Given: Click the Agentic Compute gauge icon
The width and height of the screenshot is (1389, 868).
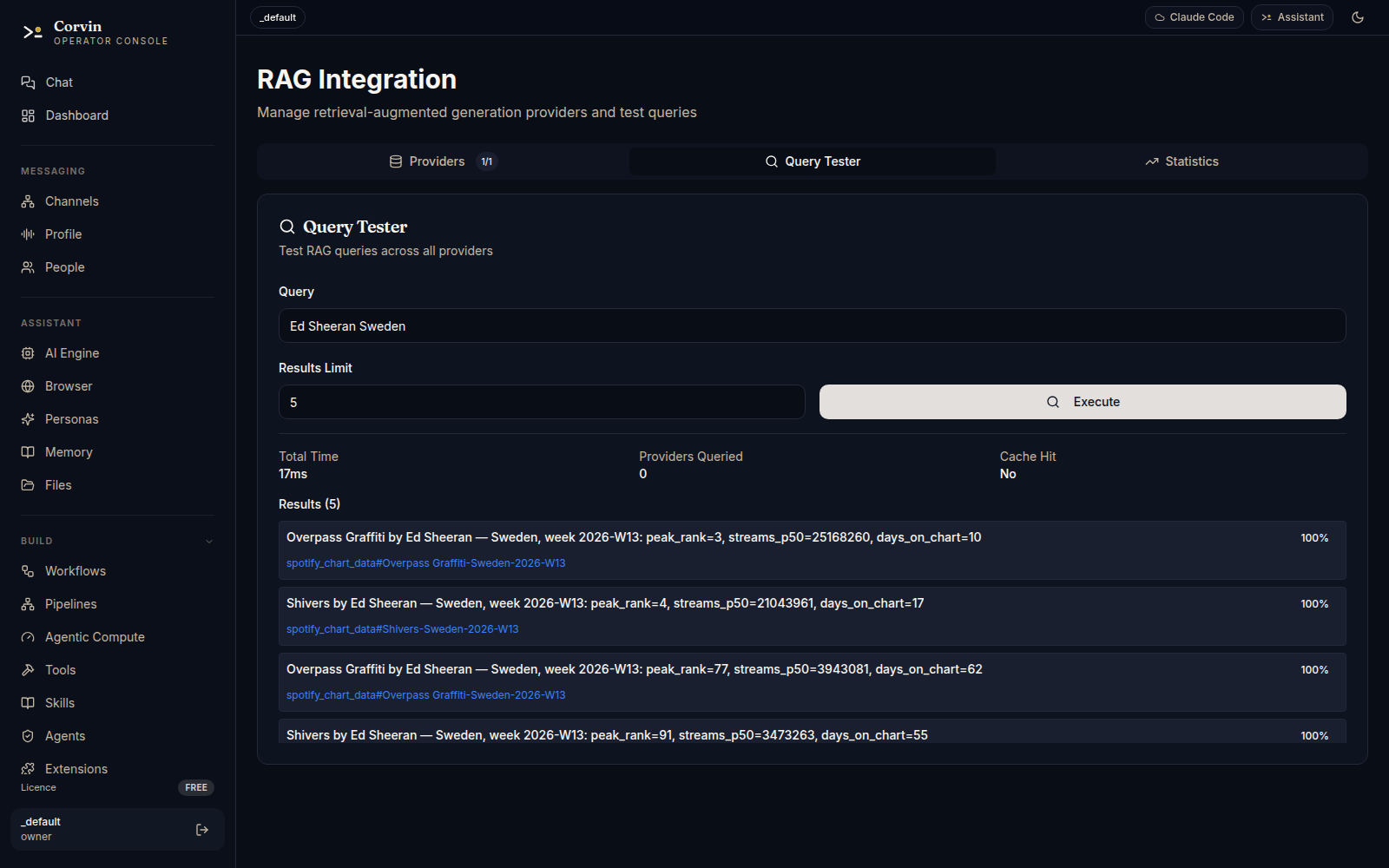Looking at the screenshot, I should 28,637.
